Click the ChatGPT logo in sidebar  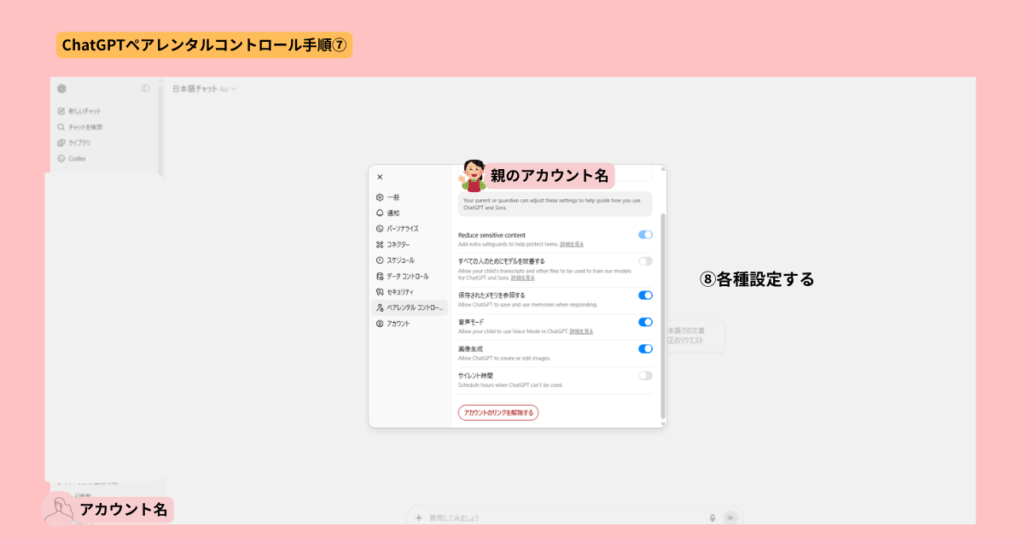click(62, 89)
